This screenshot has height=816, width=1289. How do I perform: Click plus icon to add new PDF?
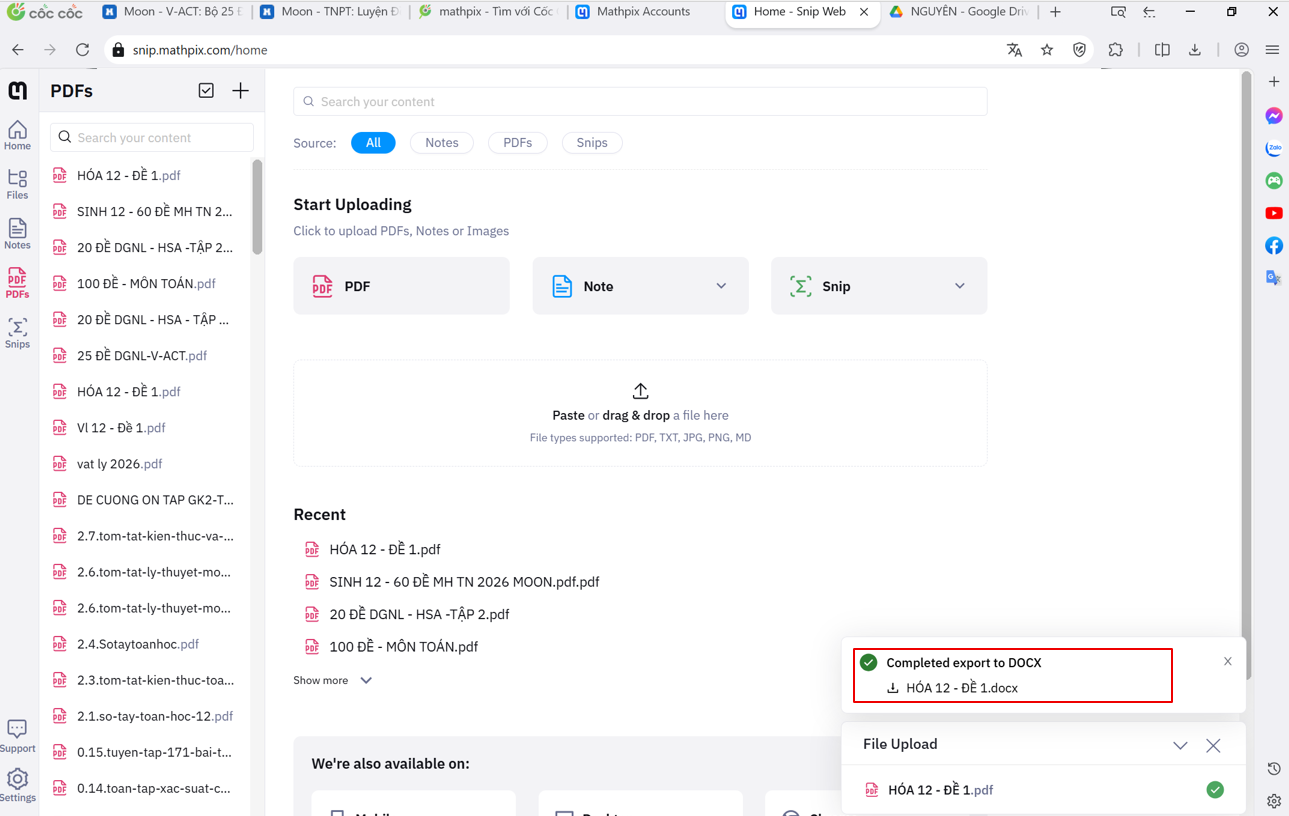pos(240,91)
